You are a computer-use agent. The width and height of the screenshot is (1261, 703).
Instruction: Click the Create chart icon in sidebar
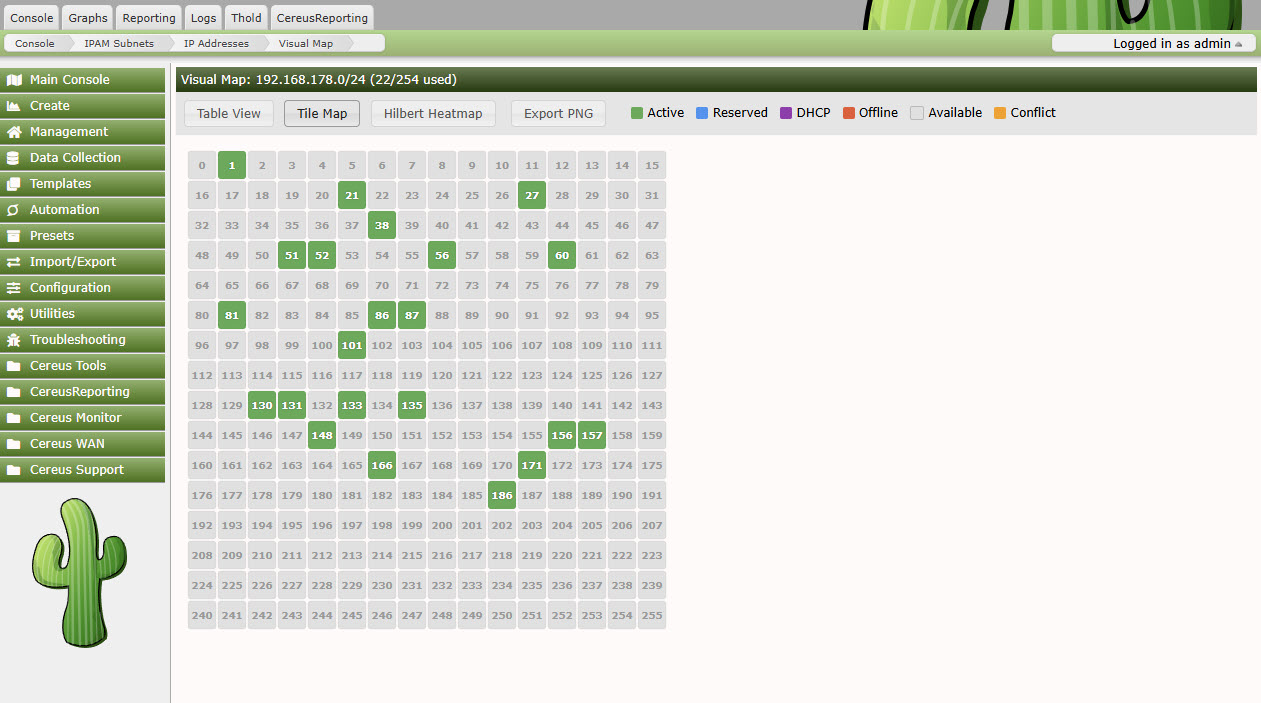14,106
